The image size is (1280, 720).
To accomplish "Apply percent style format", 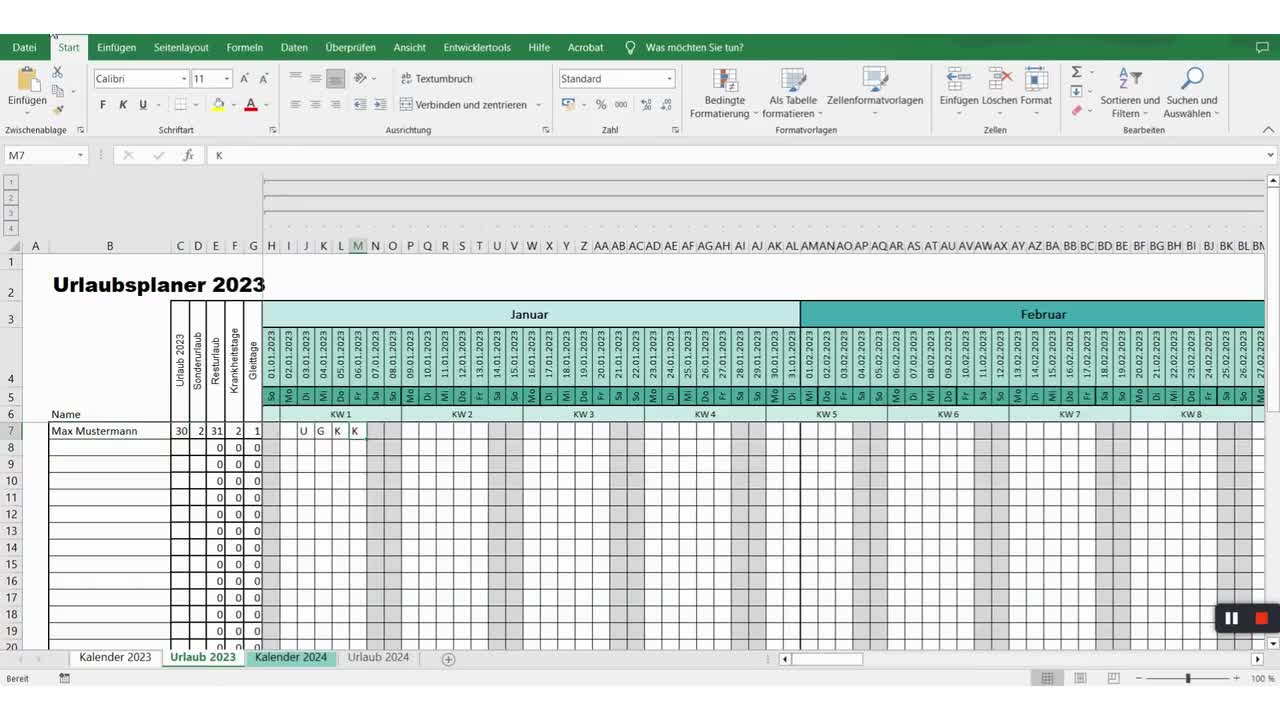I will click(601, 105).
